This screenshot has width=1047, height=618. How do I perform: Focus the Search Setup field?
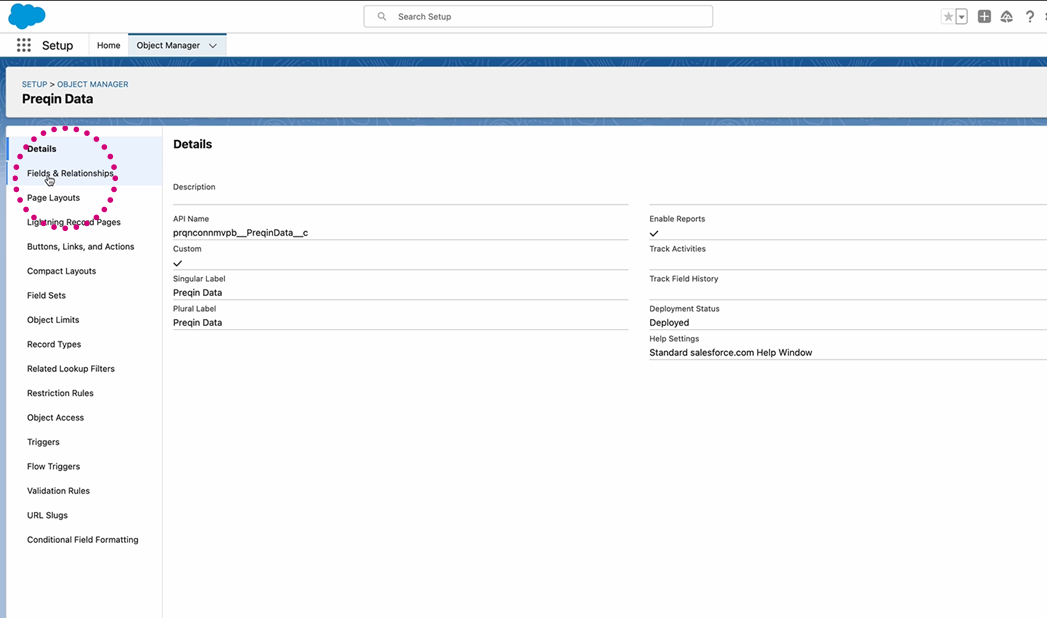pyautogui.click(x=538, y=17)
